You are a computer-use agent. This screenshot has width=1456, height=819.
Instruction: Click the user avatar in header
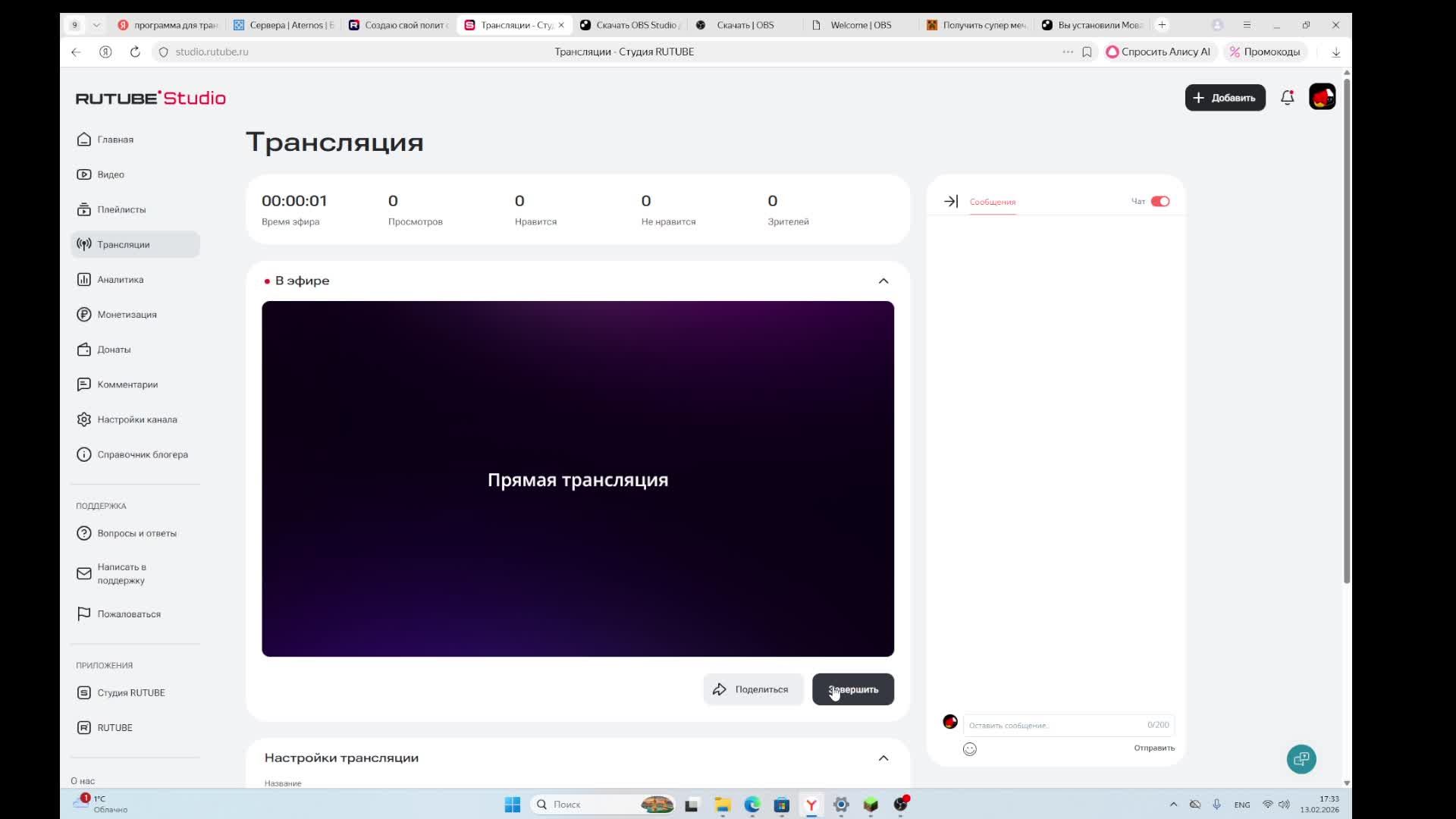(x=1322, y=98)
